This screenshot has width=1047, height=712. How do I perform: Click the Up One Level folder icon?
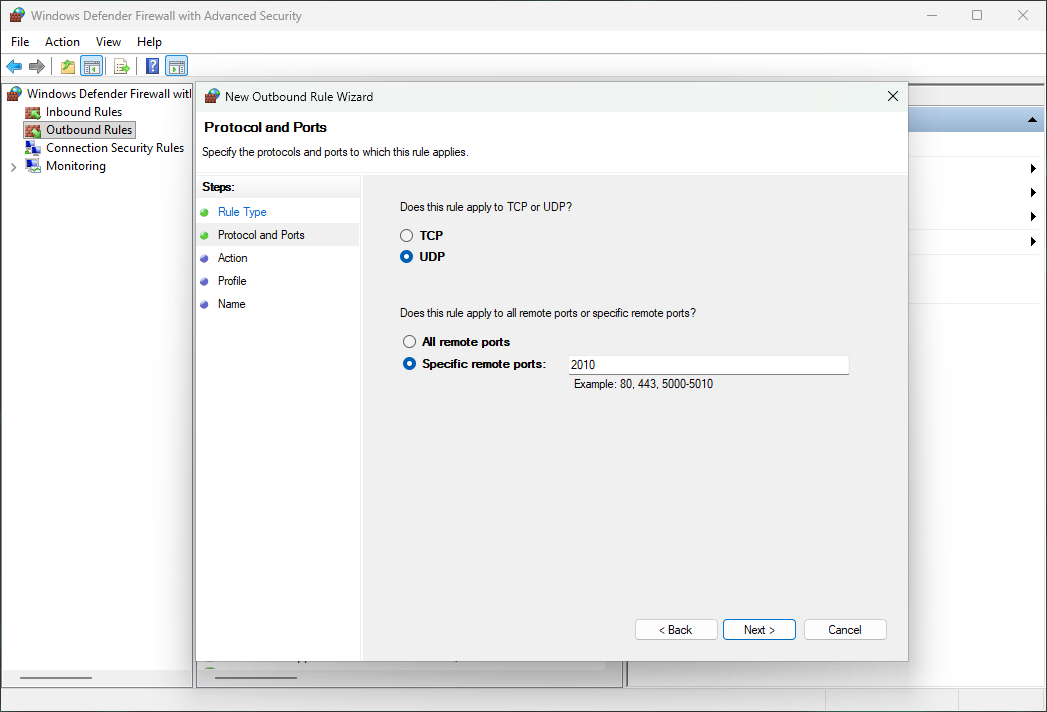pos(67,67)
